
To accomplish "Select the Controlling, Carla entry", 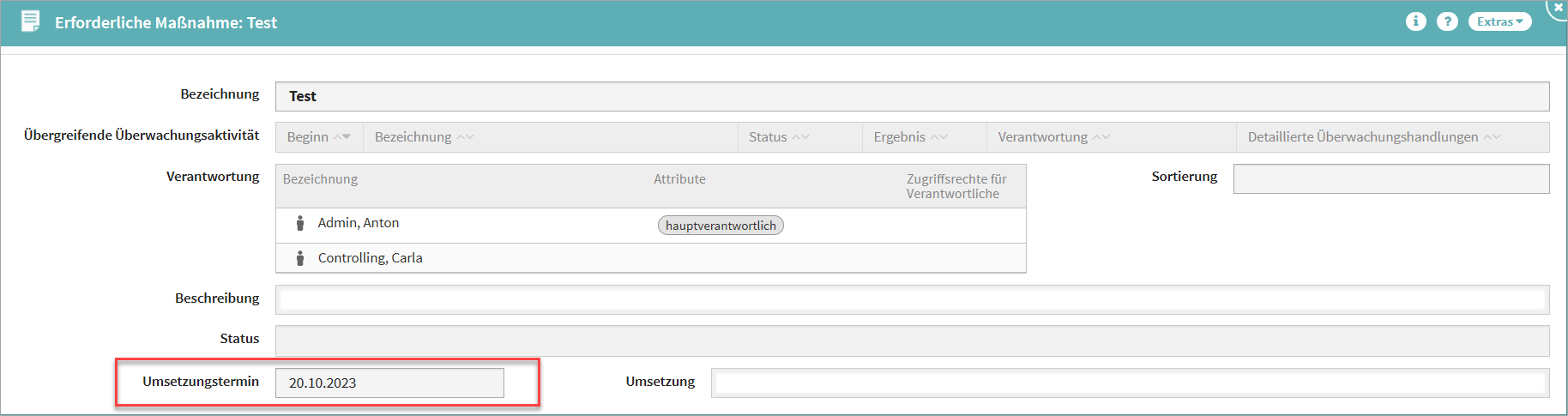I will (x=370, y=258).
